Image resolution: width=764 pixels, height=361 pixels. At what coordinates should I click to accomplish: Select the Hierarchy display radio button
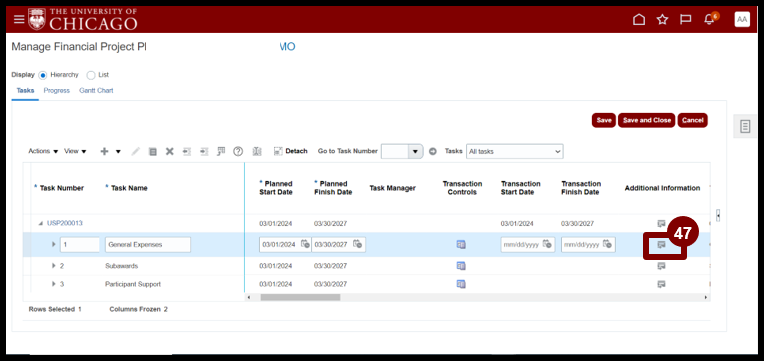[42, 75]
